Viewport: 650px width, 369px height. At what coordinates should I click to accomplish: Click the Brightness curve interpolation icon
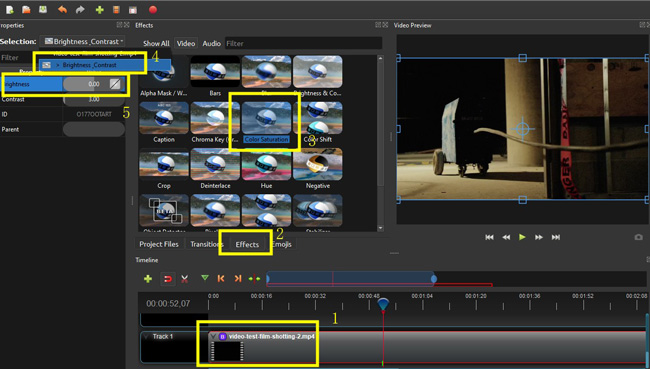tap(115, 84)
